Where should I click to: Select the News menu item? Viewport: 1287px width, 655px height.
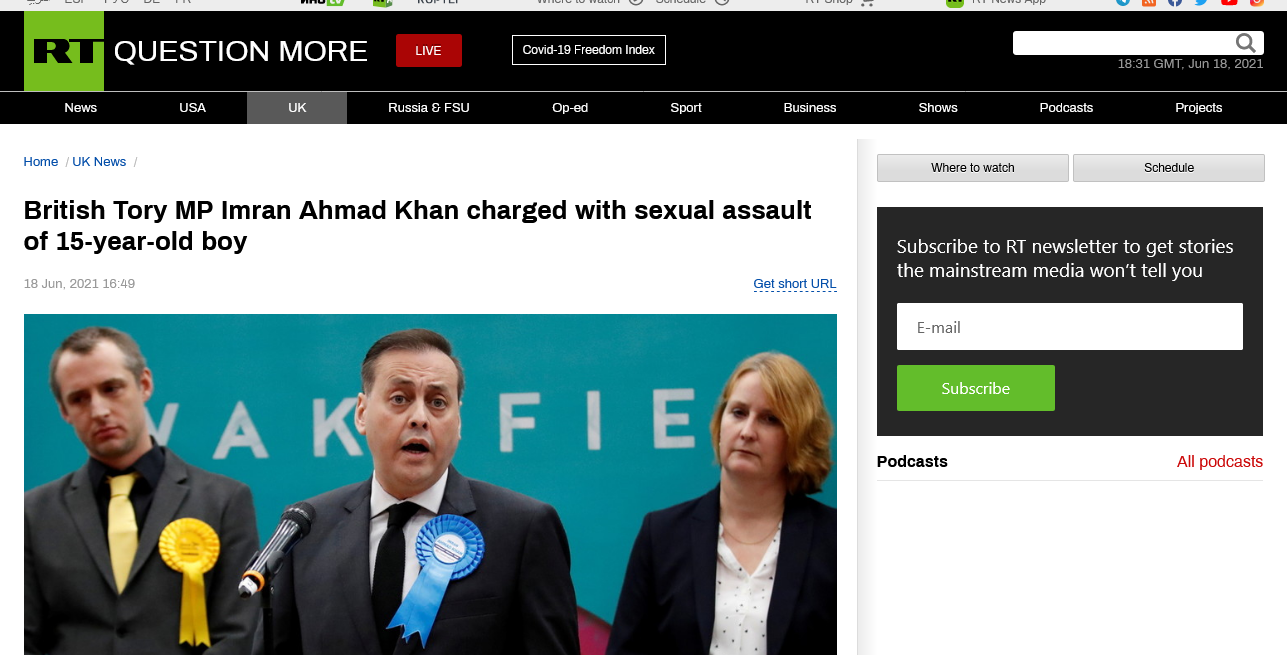(x=81, y=108)
